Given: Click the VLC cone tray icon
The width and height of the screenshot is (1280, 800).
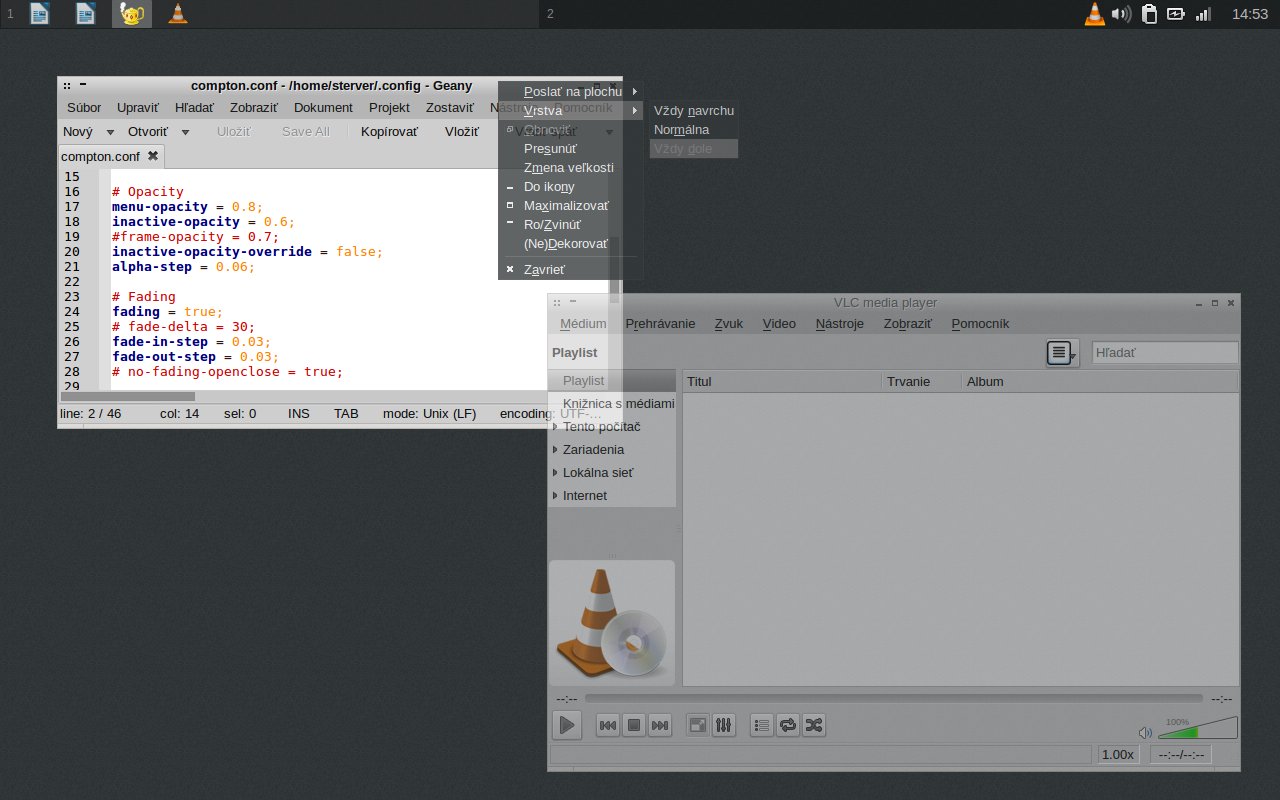Looking at the screenshot, I should [1095, 14].
